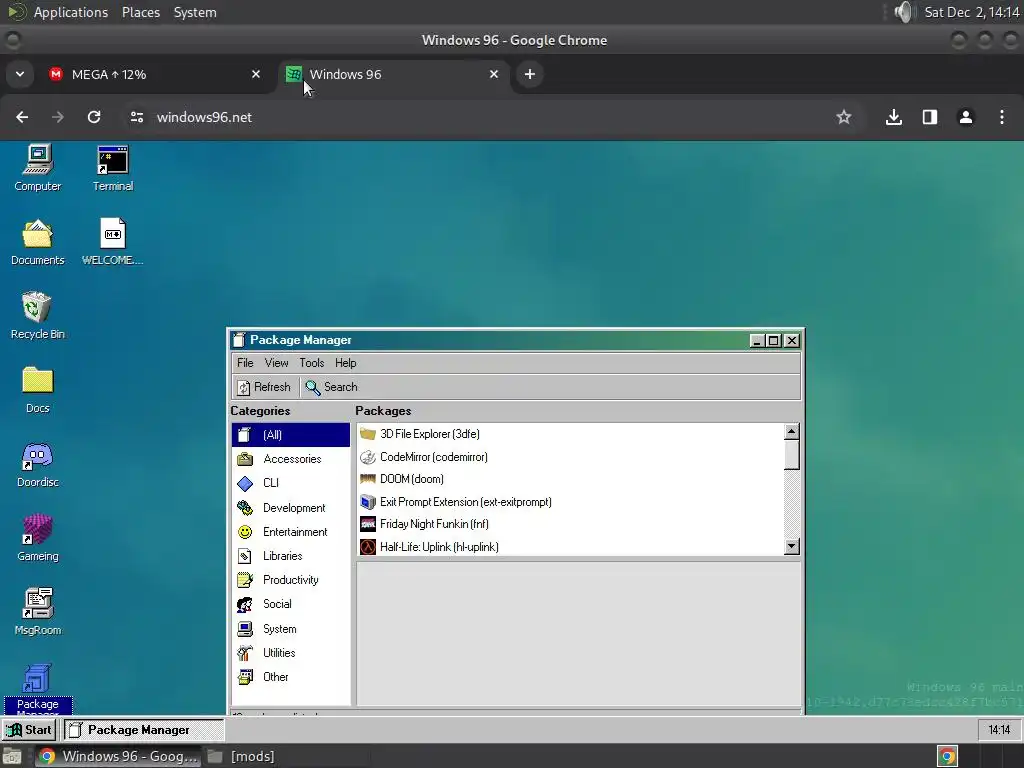Viewport: 1024px width, 768px height.
Task: Open the Chrome three-dot menu
Action: click(x=1002, y=118)
